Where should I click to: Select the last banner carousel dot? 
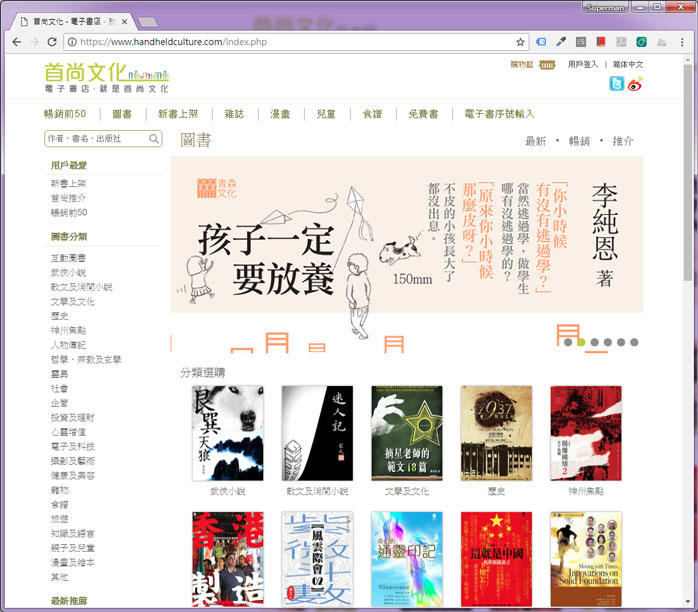point(634,342)
